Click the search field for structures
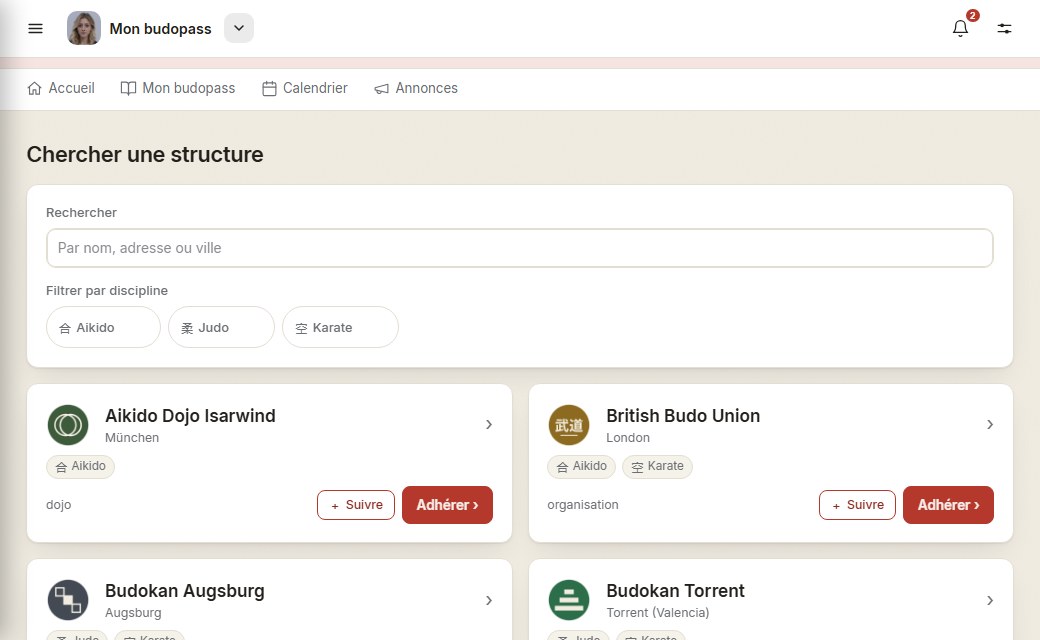1040x640 pixels. click(520, 248)
